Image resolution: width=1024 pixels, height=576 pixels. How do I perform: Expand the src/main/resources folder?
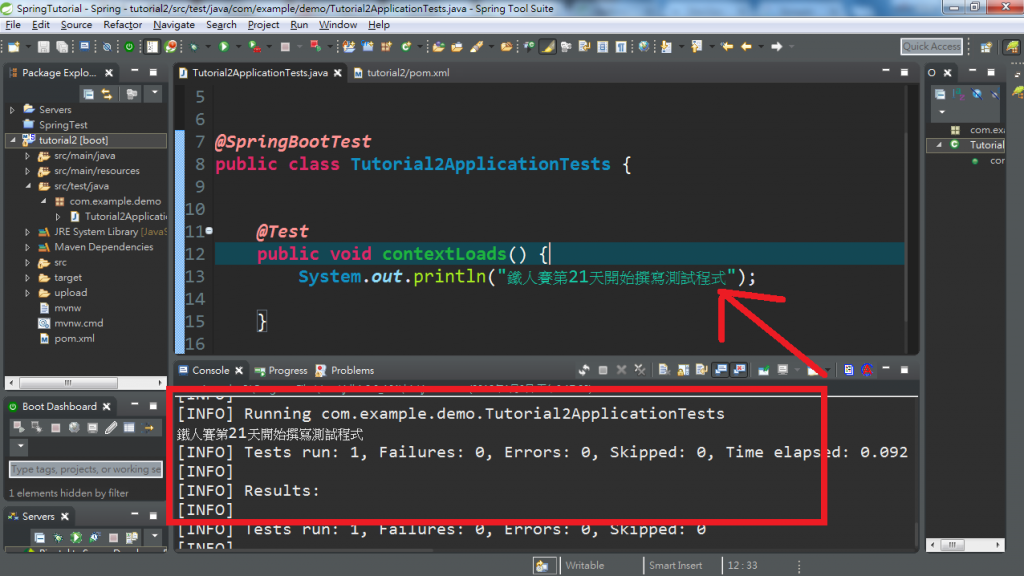pos(27,171)
